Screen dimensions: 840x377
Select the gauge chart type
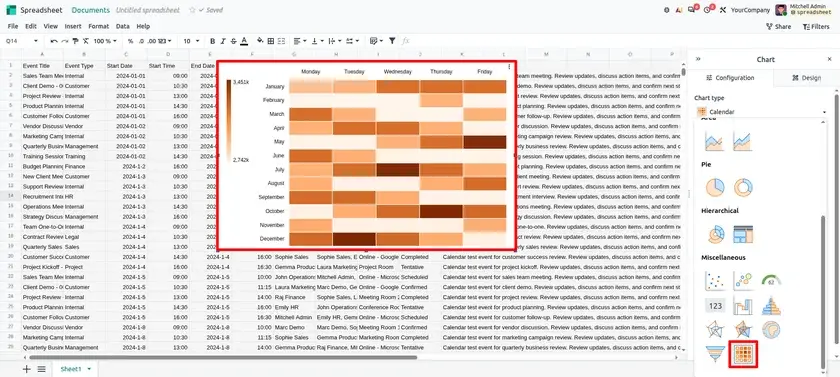point(771,280)
